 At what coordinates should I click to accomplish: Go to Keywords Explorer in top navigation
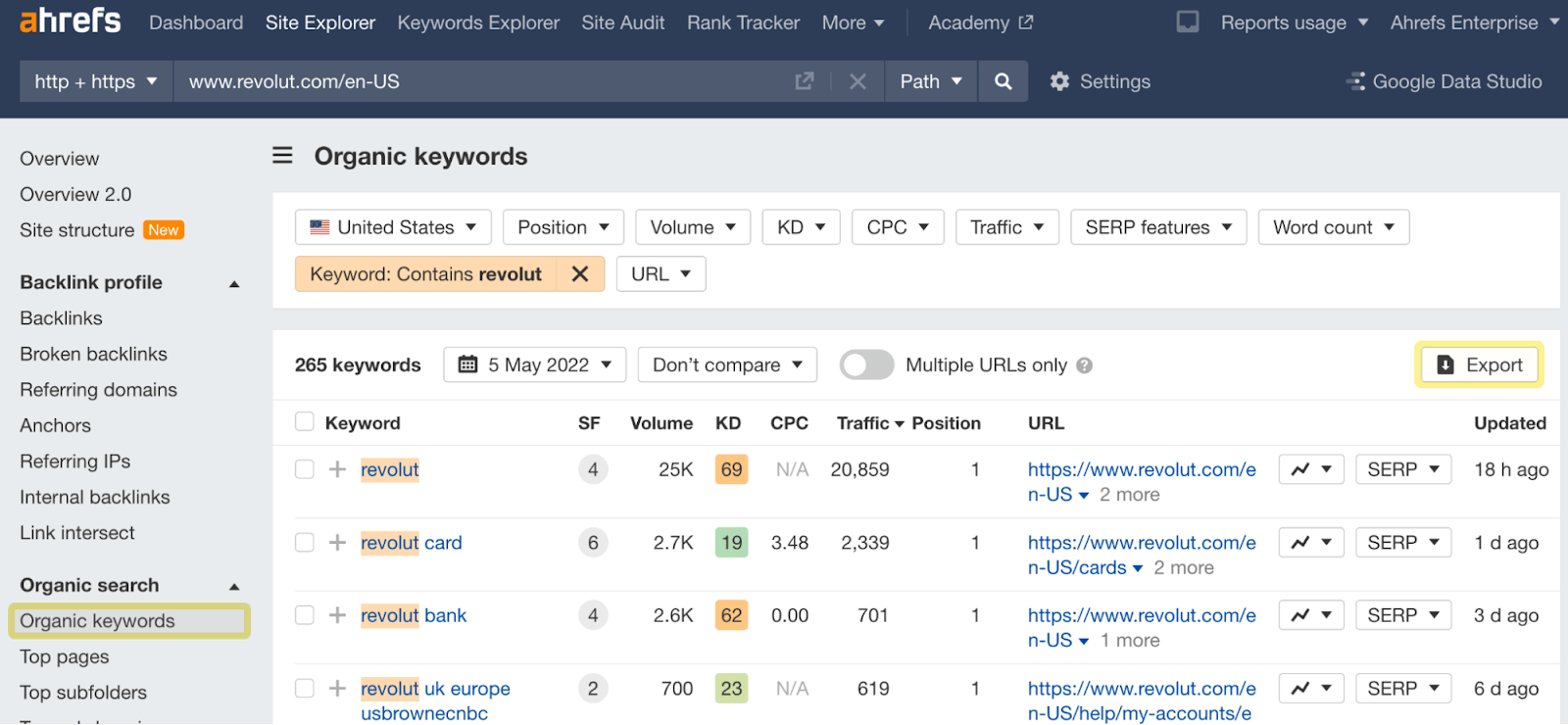(x=478, y=23)
